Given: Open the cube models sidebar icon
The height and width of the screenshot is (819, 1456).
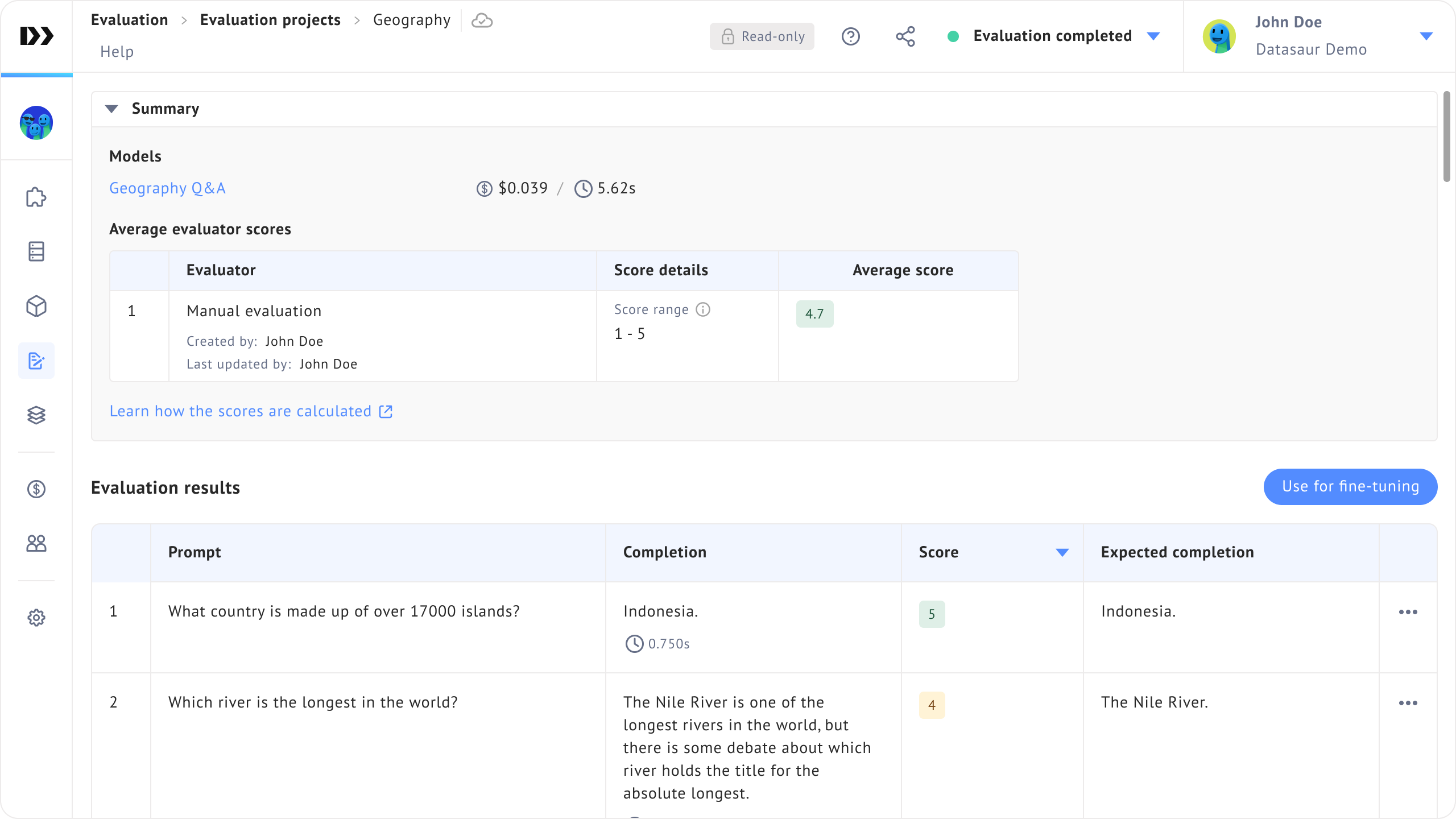Looking at the screenshot, I should coord(36,307).
